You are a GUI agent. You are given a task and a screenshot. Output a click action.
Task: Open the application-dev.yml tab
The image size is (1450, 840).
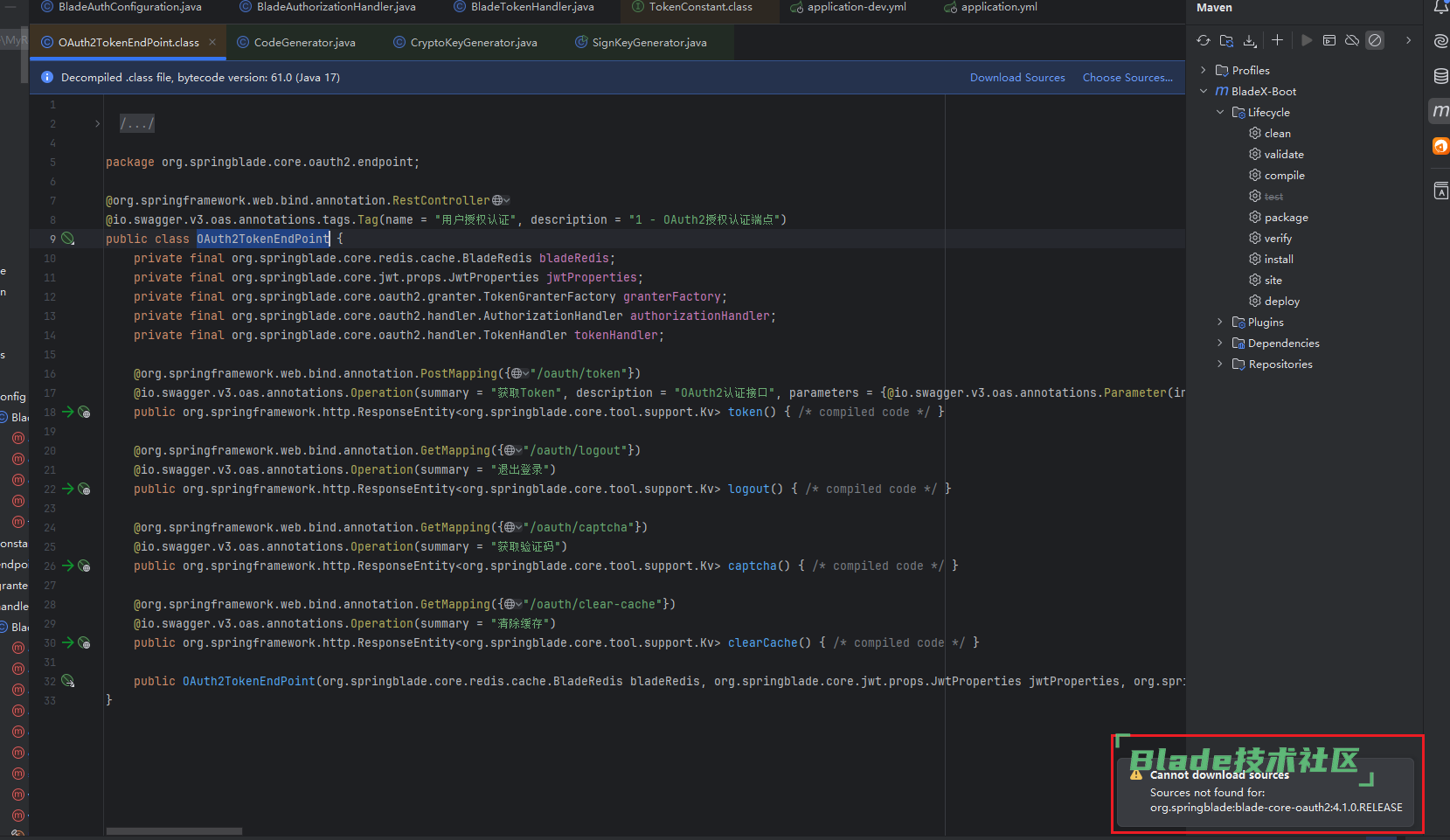point(848,7)
